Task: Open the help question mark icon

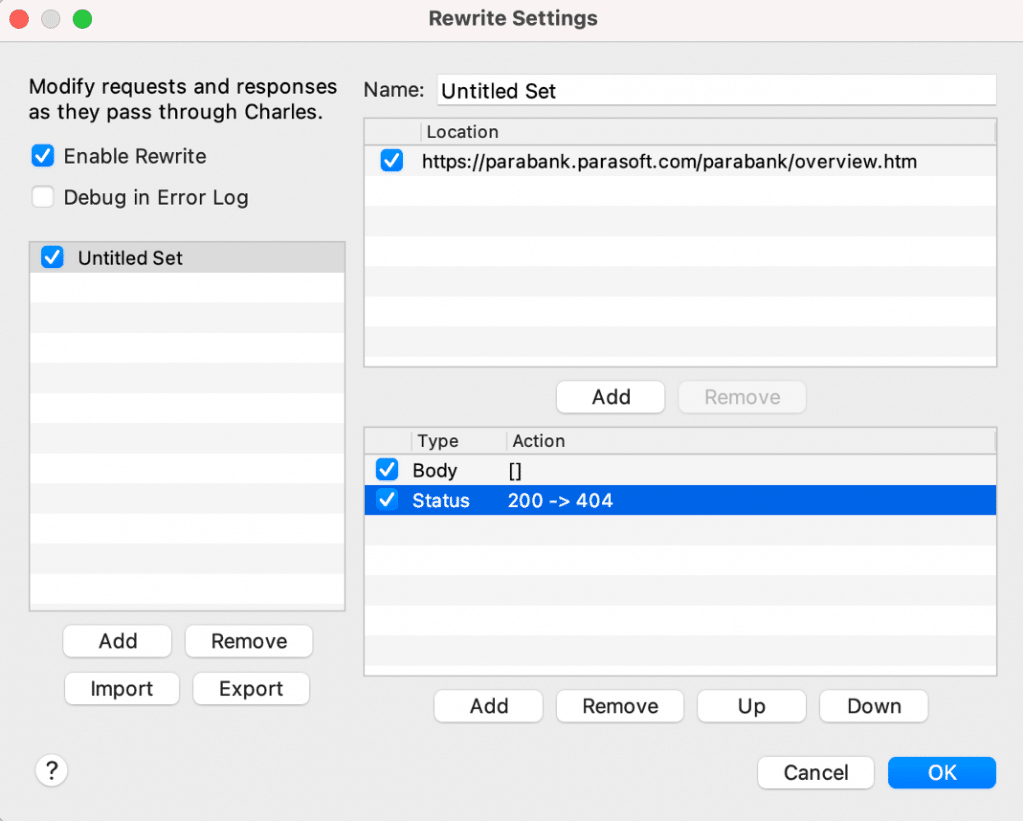Action: 51,770
